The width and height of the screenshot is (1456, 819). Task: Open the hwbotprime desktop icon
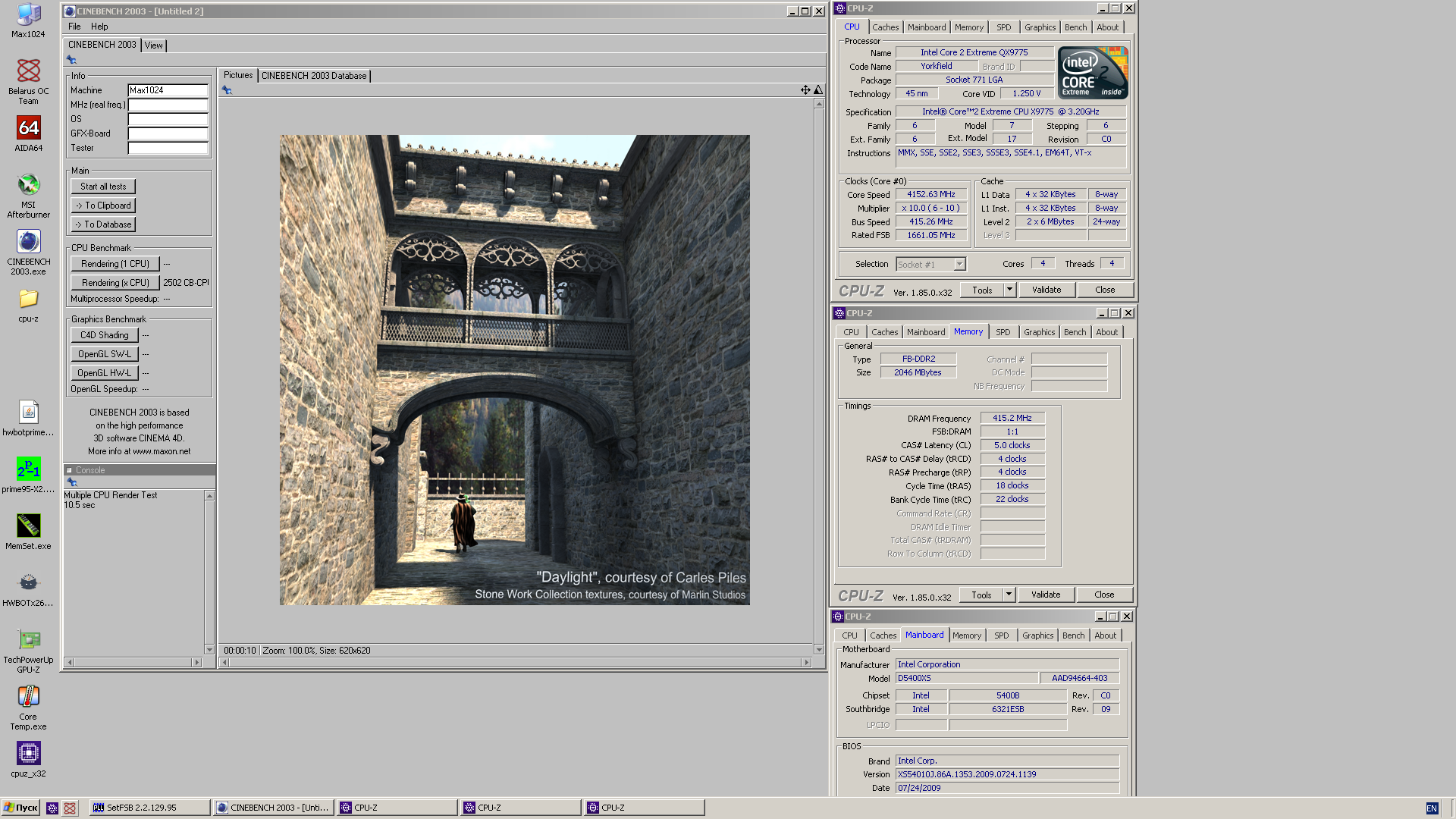coord(28,419)
